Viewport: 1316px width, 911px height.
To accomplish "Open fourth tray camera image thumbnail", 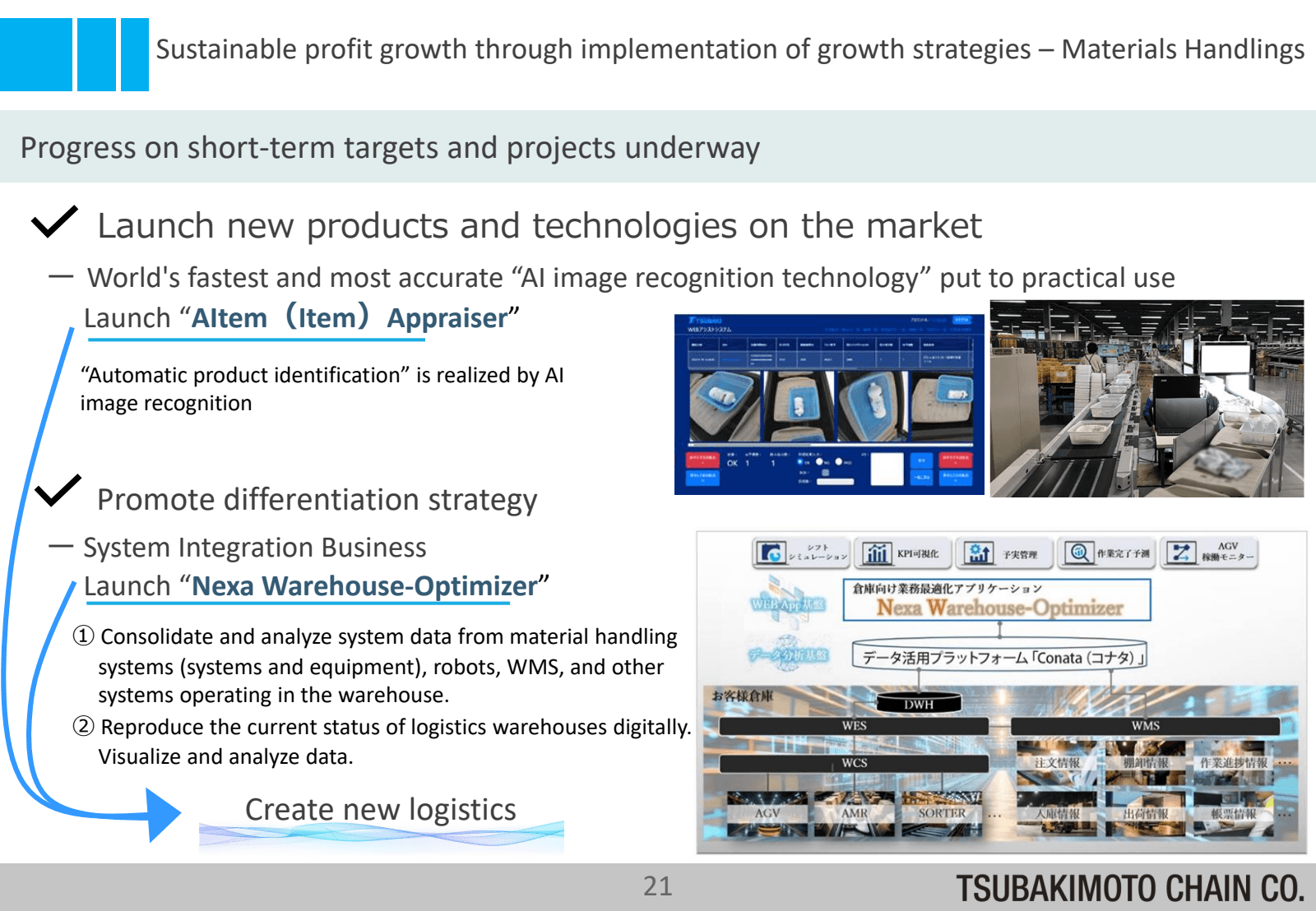I will pyautogui.click(x=942, y=406).
